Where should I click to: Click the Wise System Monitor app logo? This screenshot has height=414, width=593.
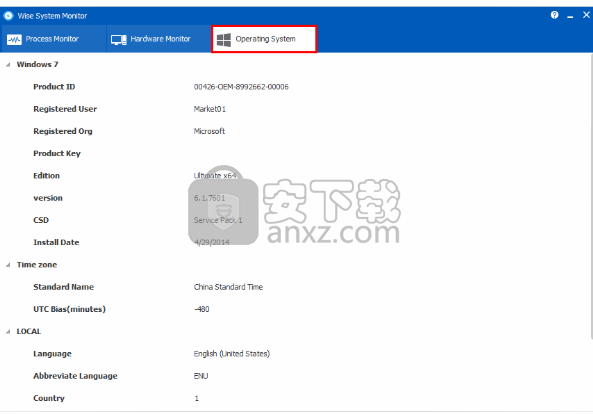coord(8,16)
